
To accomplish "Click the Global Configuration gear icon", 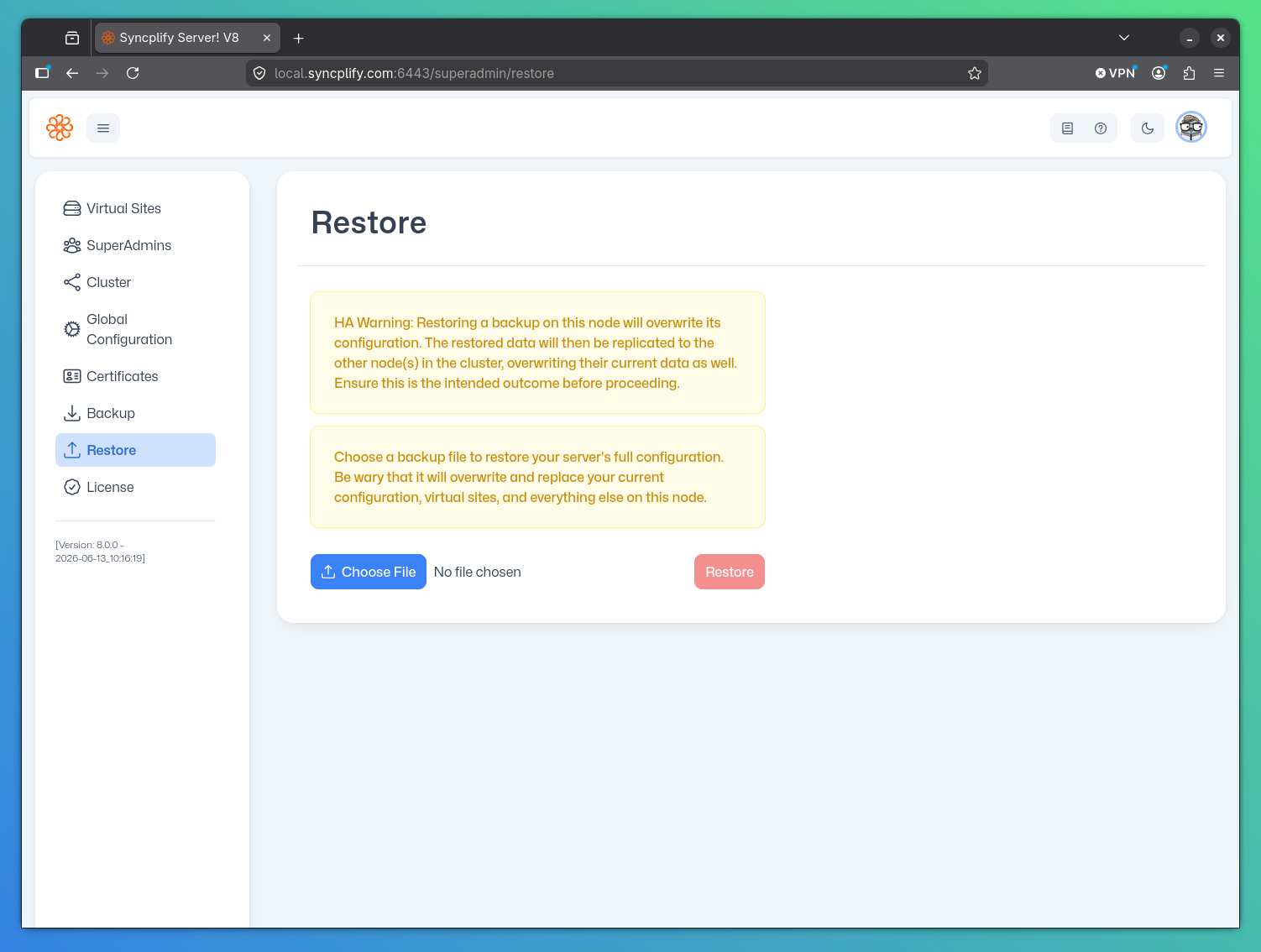I will pos(72,329).
